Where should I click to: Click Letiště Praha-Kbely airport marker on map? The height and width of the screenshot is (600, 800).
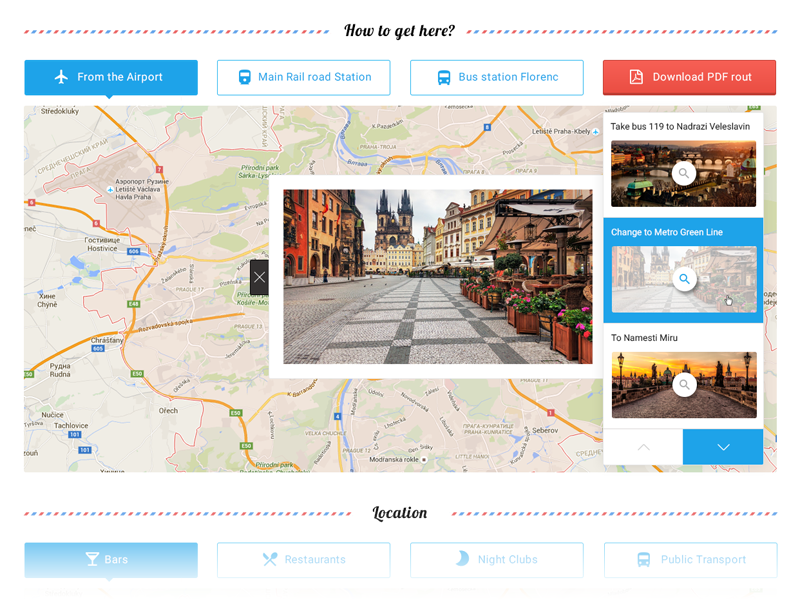click(x=595, y=132)
